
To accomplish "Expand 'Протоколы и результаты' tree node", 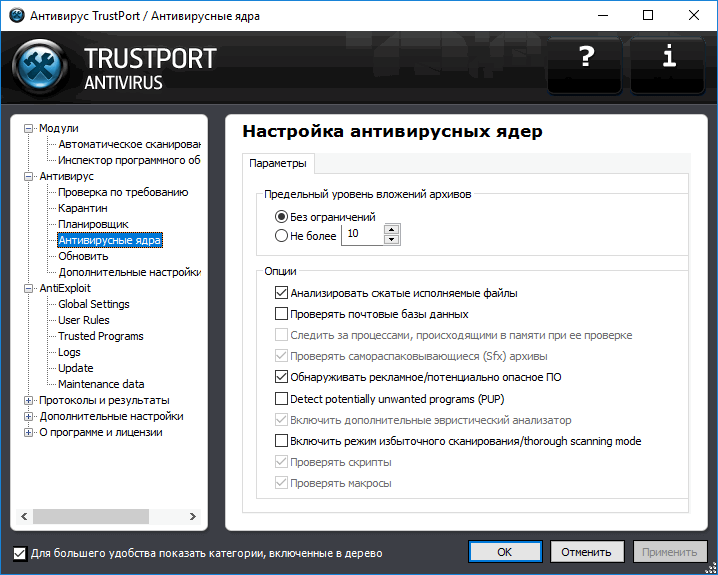I will tap(28, 401).
